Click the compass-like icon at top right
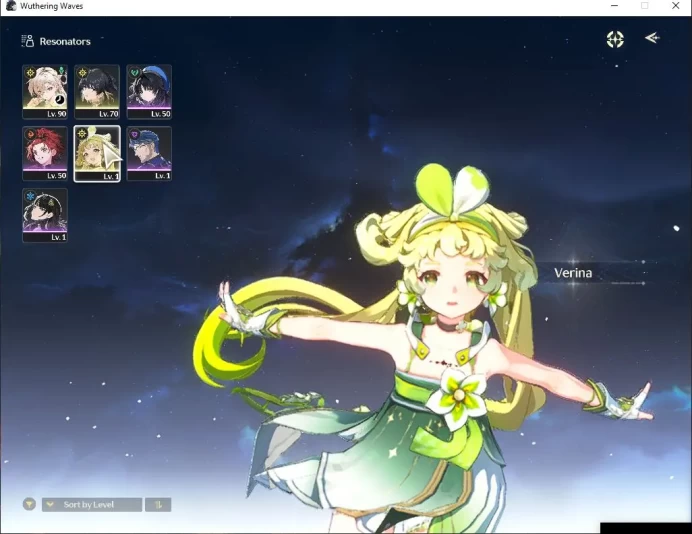 point(615,39)
